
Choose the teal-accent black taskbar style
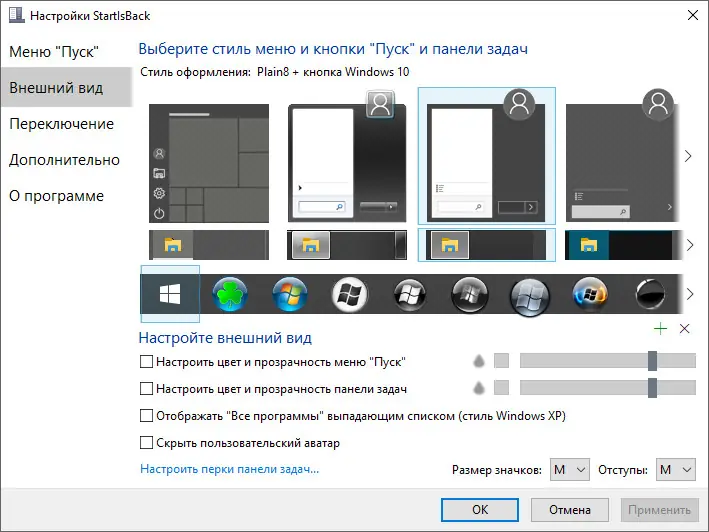[x=623, y=245]
